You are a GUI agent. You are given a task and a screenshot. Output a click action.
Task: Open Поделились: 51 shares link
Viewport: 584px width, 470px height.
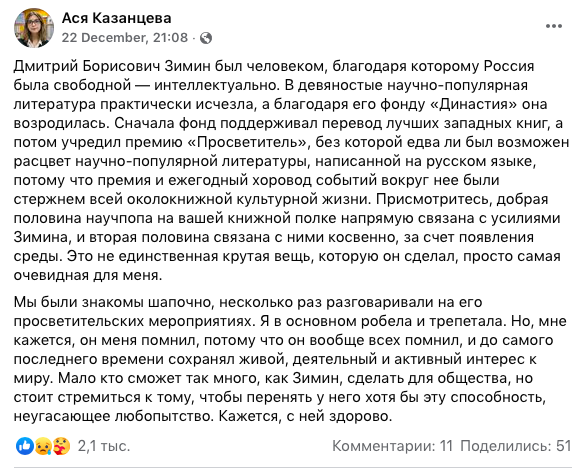(515, 446)
